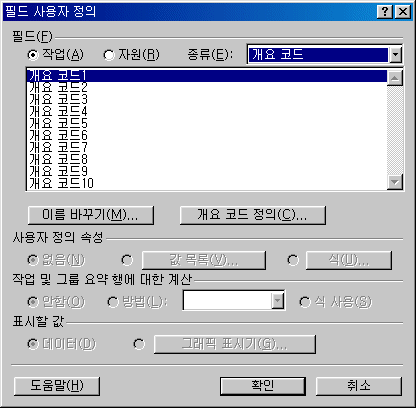Close the 필드 사용자 정의 dialog
Image resolution: width=416 pixels, height=408 pixels.
coord(403,12)
